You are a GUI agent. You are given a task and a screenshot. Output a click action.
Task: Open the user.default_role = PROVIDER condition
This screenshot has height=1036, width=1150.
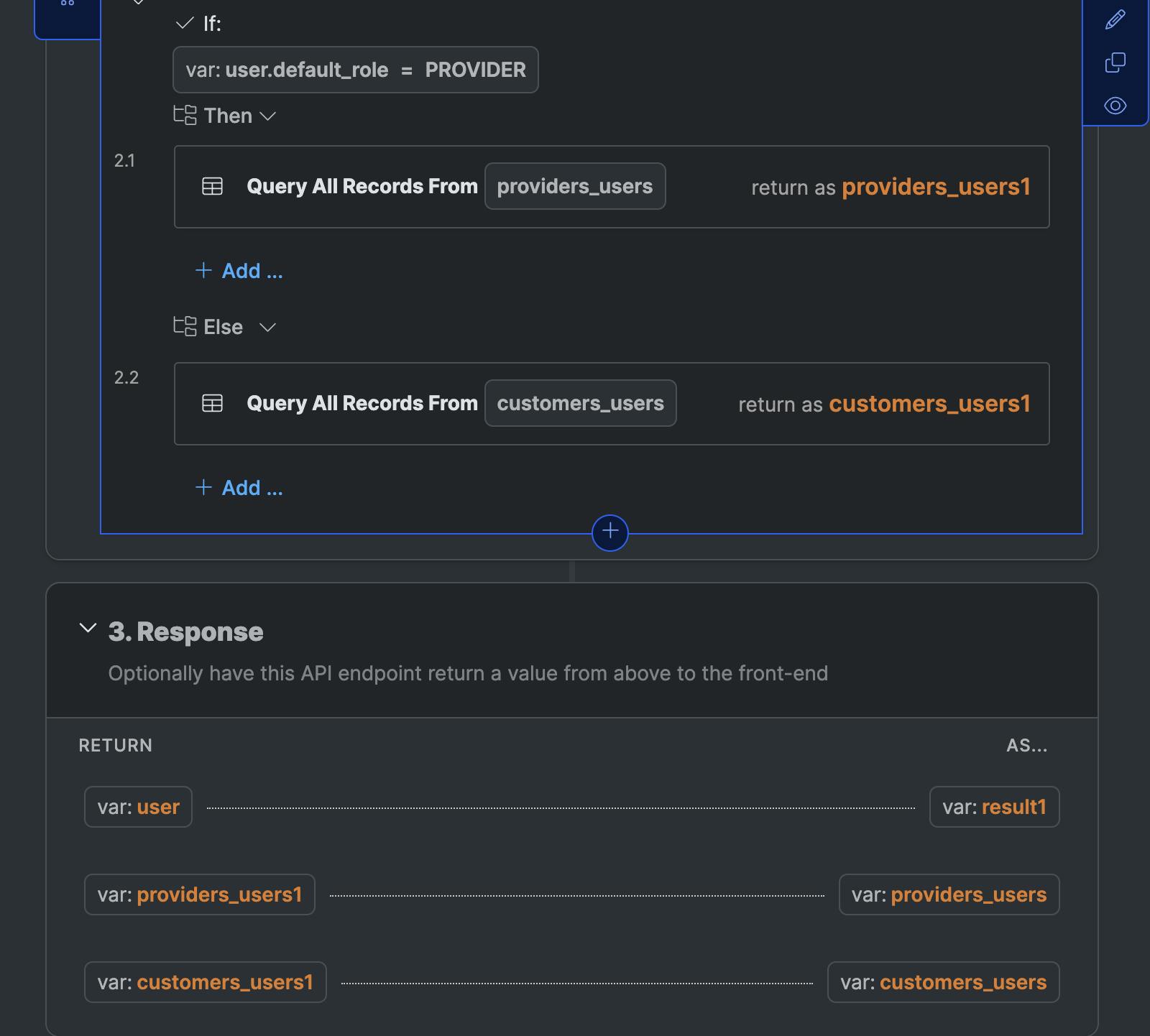coord(355,70)
